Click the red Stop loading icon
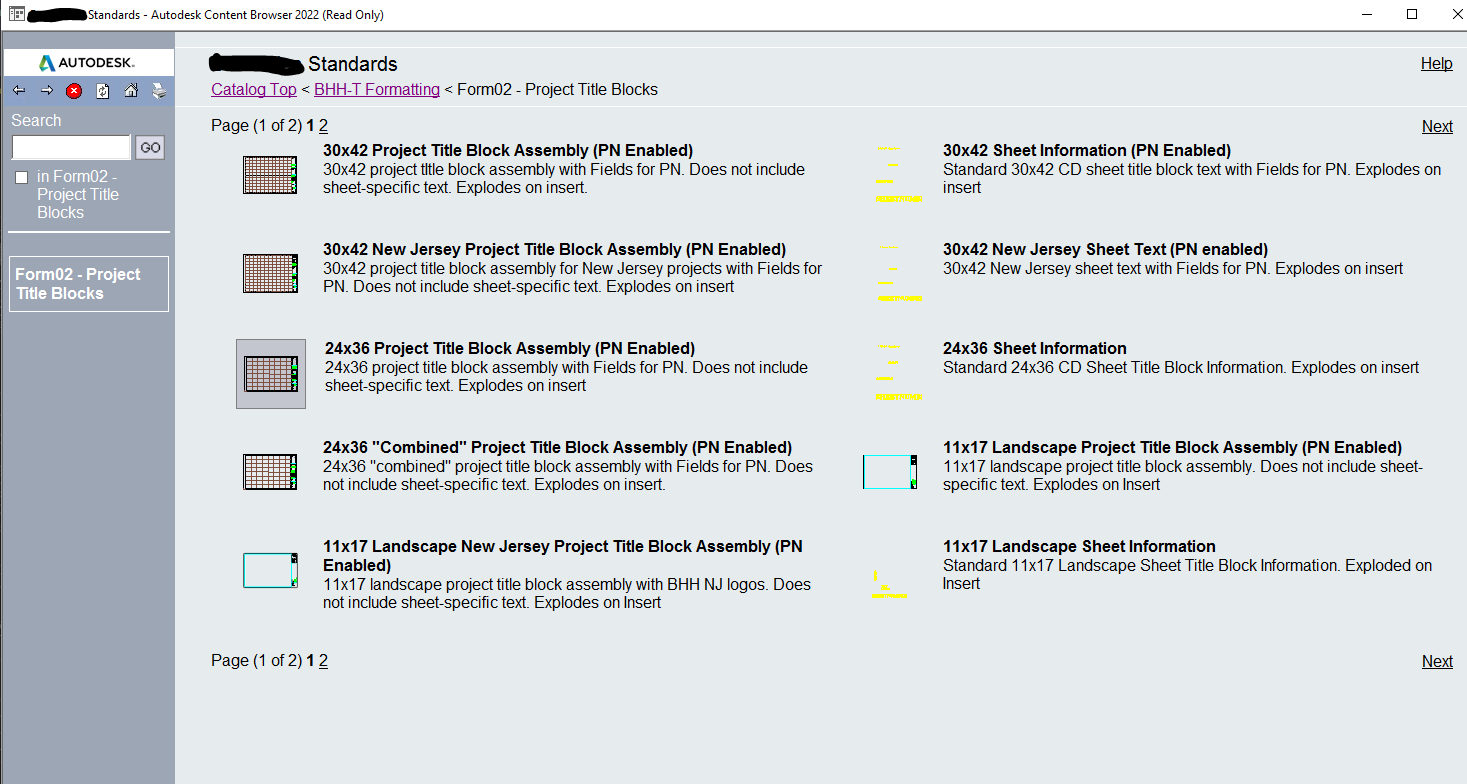The height and width of the screenshot is (784, 1467). (73, 90)
